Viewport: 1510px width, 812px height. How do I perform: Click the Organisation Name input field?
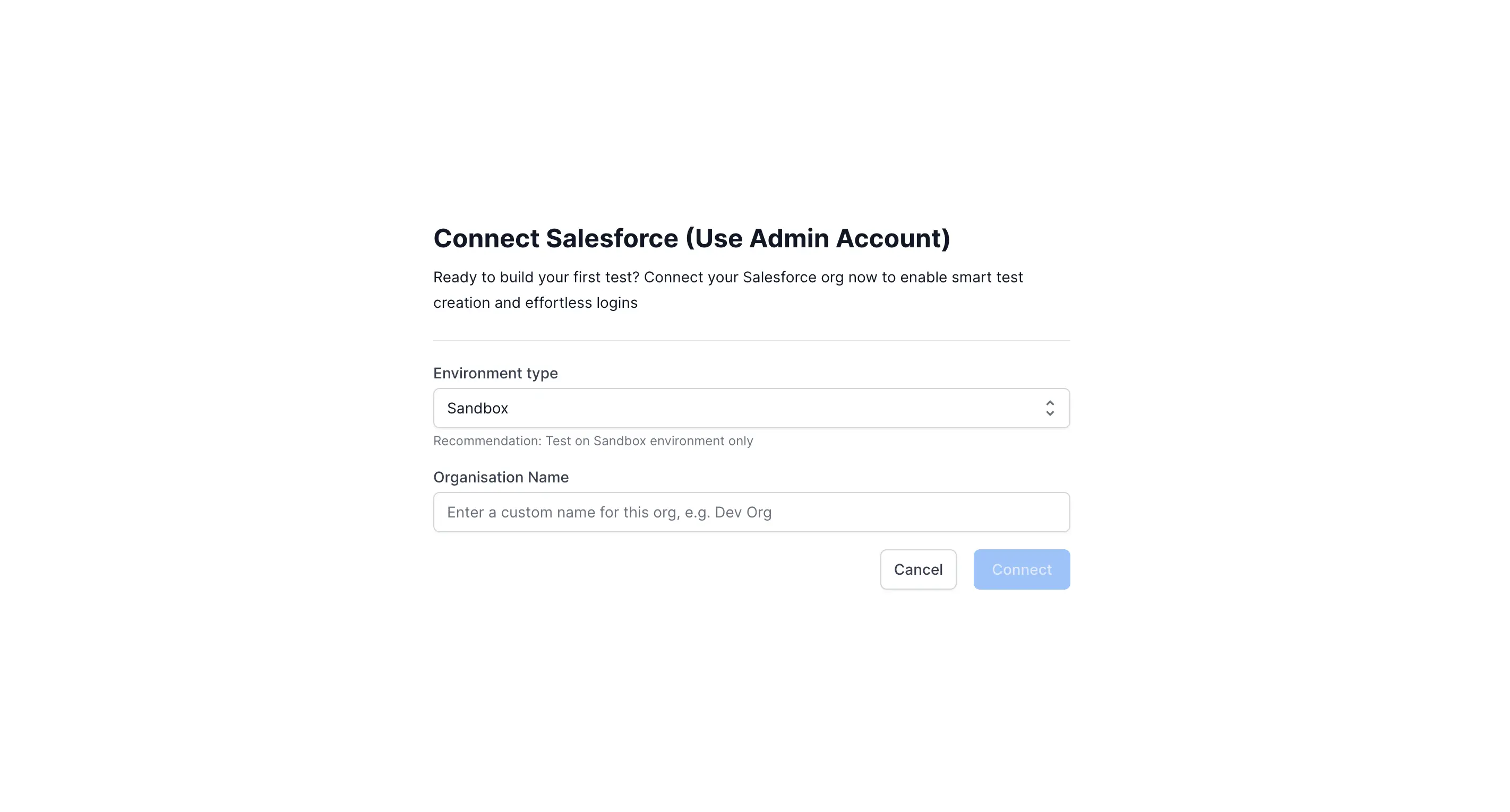(751, 512)
